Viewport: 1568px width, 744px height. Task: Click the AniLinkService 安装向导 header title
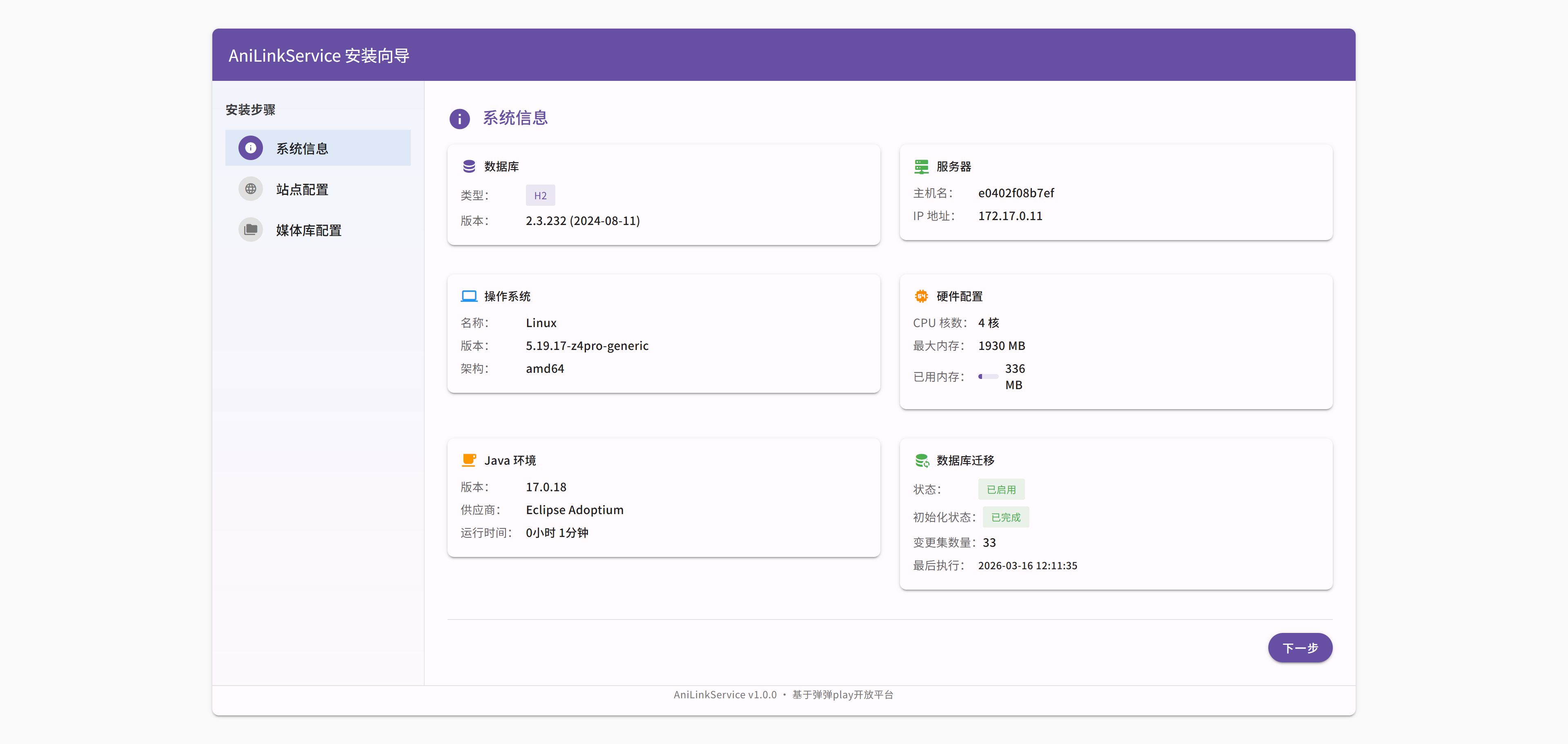pos(318,56)
